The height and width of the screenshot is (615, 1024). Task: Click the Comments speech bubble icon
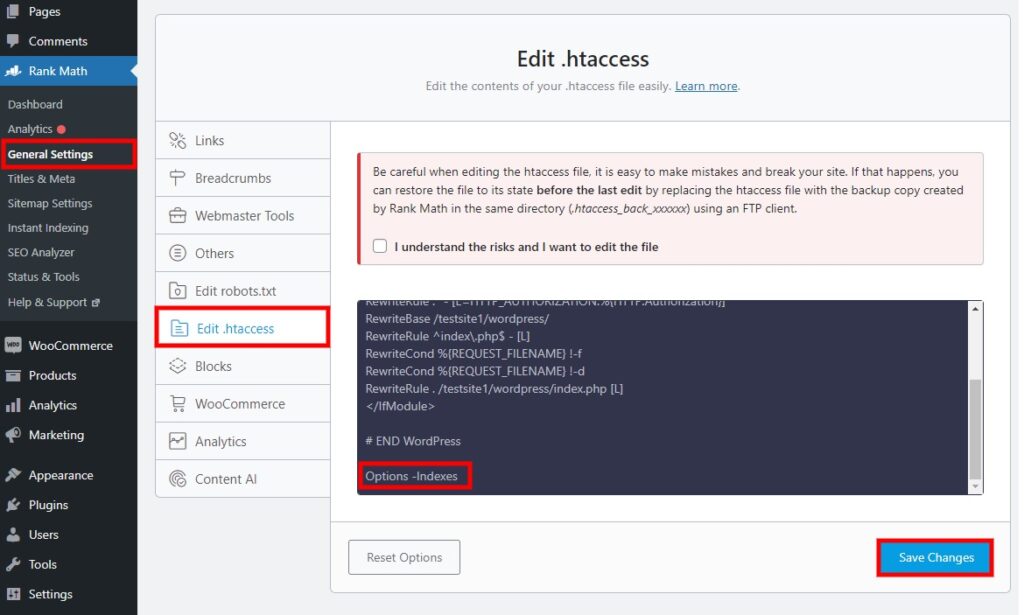(x=12, y=40)
